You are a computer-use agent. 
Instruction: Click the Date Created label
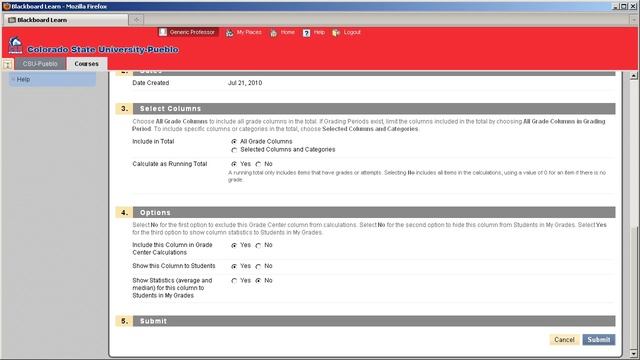(x=151, y=83)
